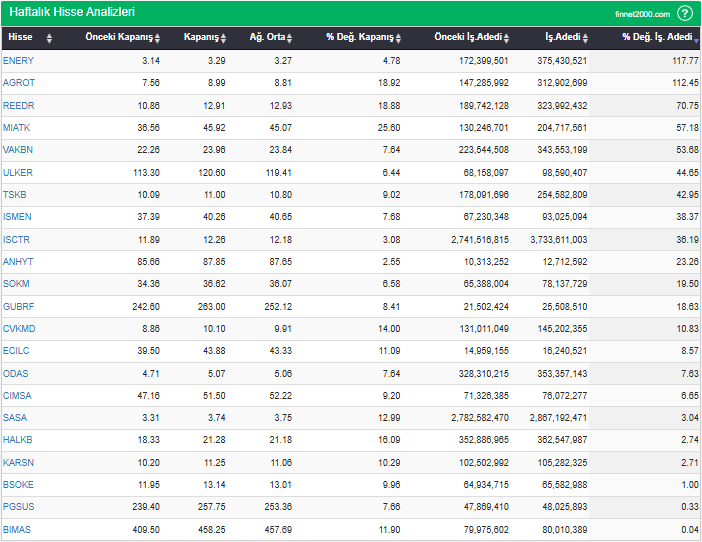Open the ANHYT stock link
This screenshot has height=542, width=702.
(18, 261)
